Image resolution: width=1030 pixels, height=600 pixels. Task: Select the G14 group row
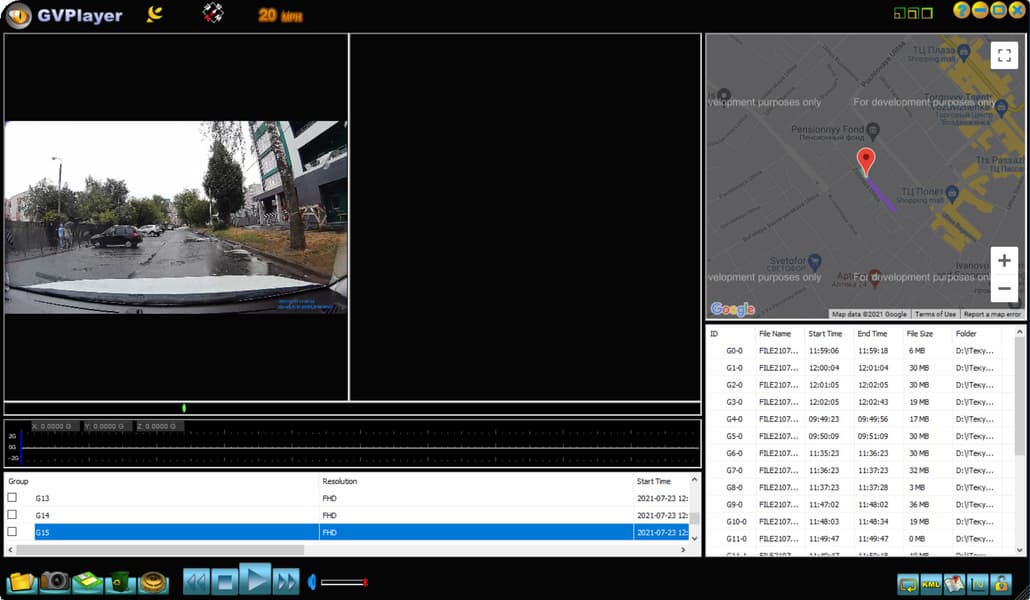point(347,515)
